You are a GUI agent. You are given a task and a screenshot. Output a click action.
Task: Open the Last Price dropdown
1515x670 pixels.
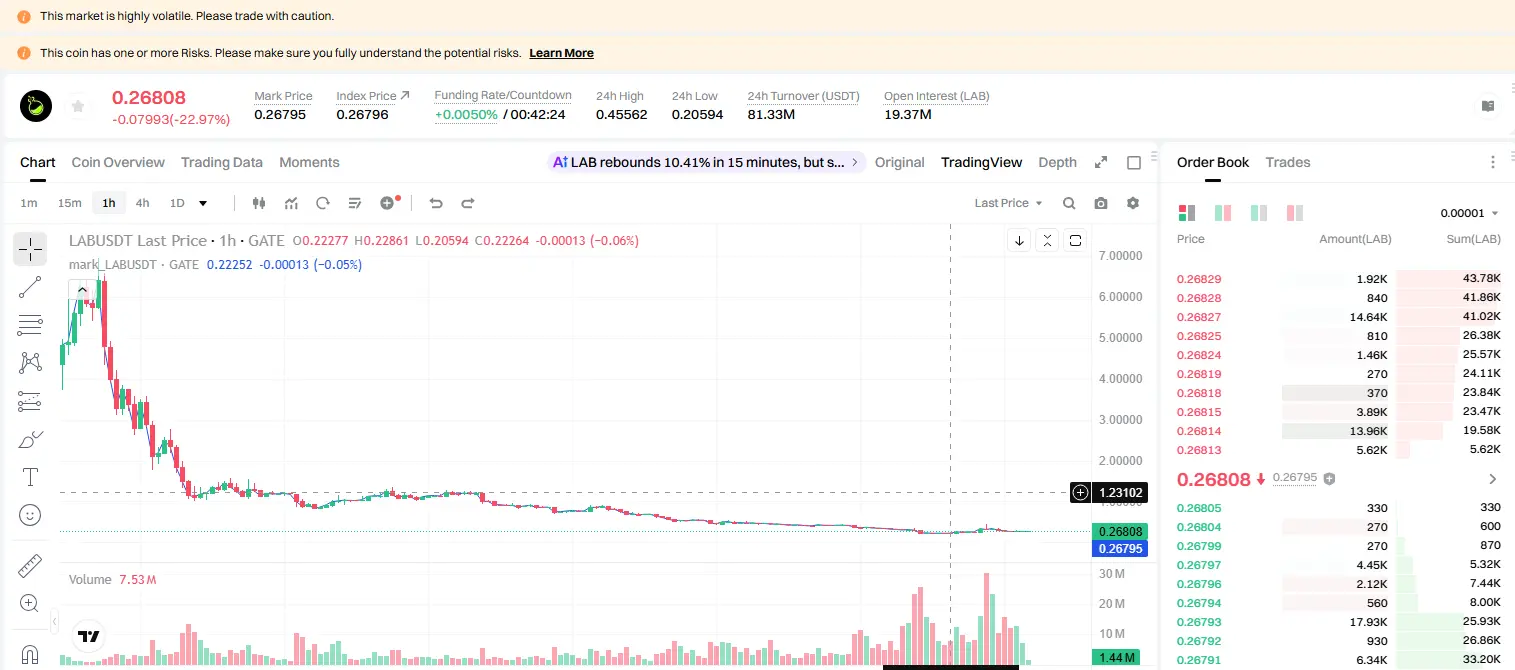coord(1008,203)
